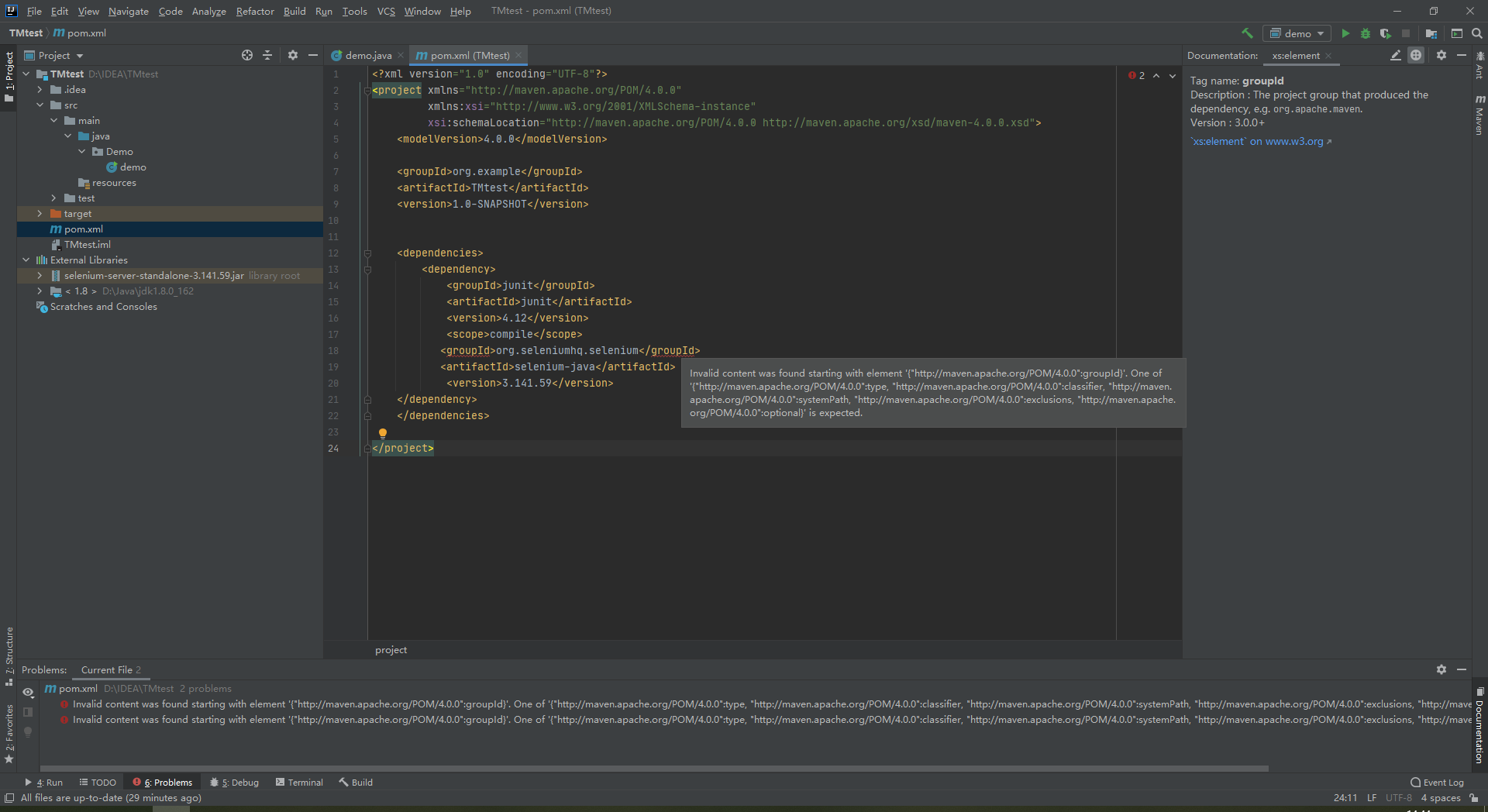
Task: Click 24:11 caret position indicator
Action: tap(1345, 798)
